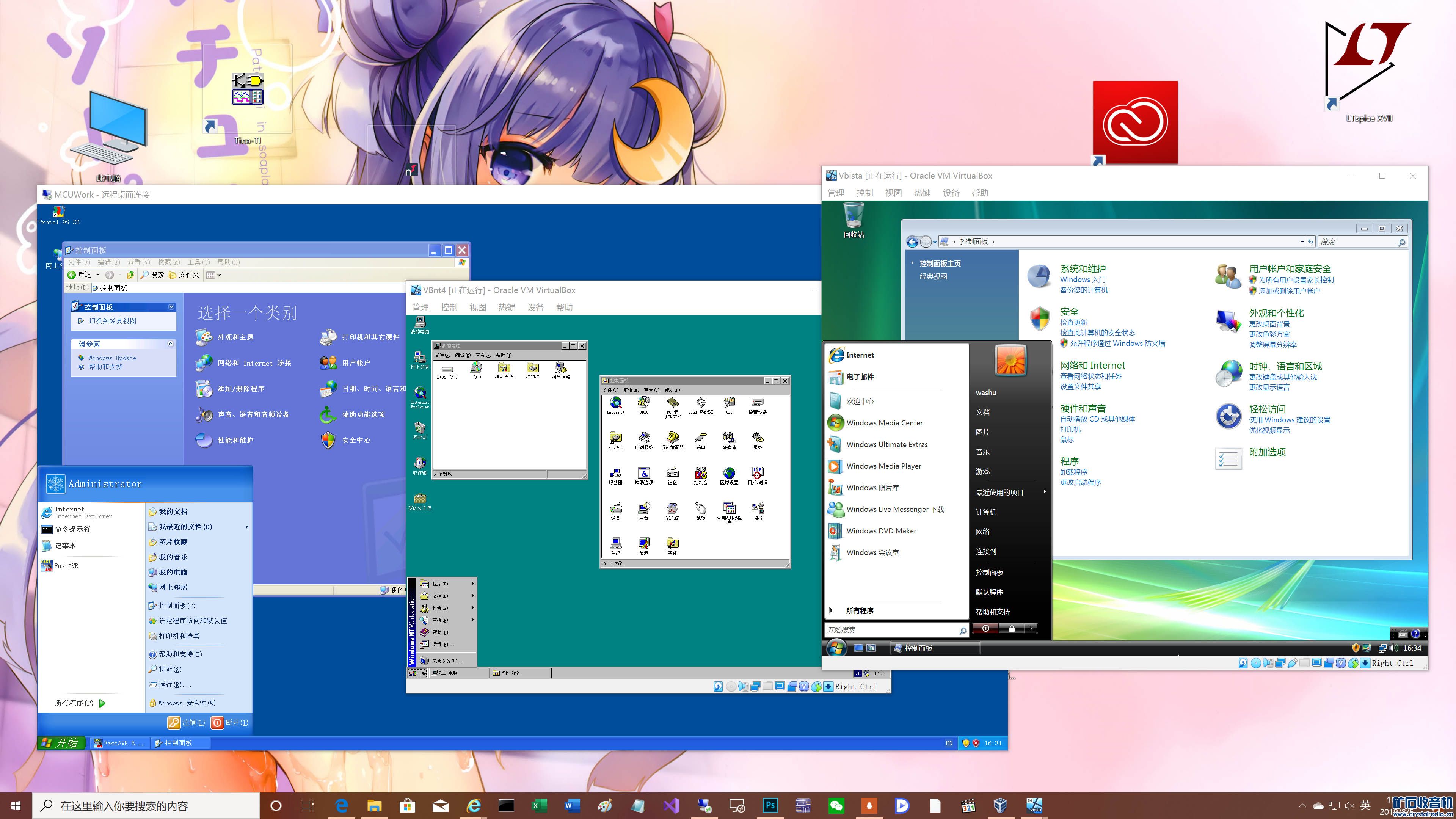Click Windows 10 taskbar search box
This screenshot has width=1456, height=819.
(146, 805)
